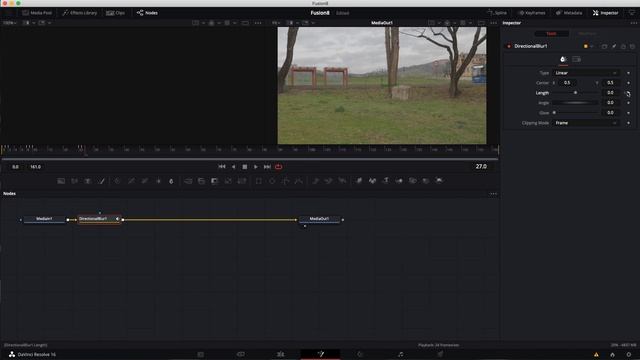
Task: Toggle DirectionalBlur1 enable switch in Inspector
Action: click(509, 47)
